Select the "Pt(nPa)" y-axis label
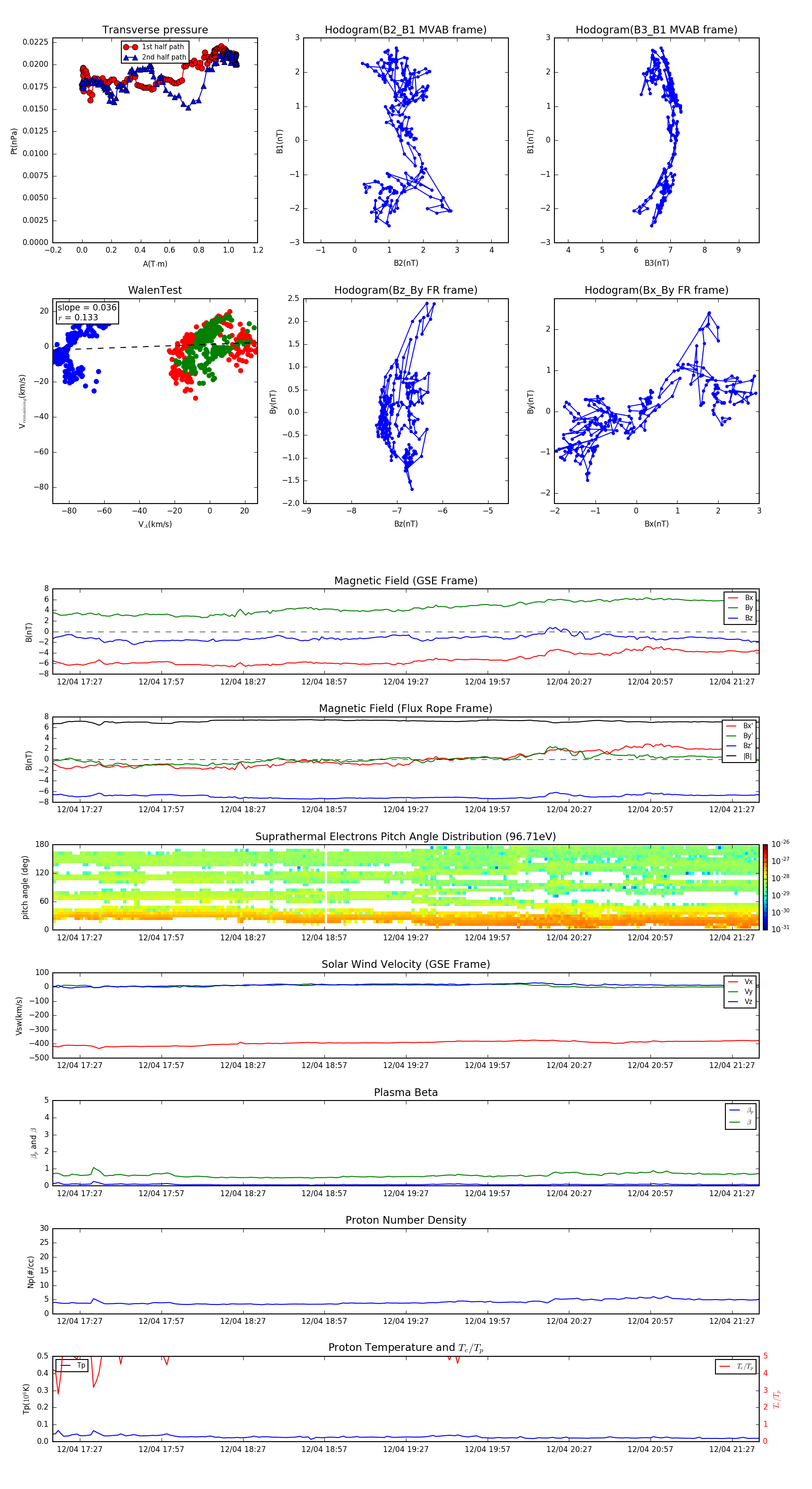The width and height of the screenshot is (812, 1489). [14, 140]
